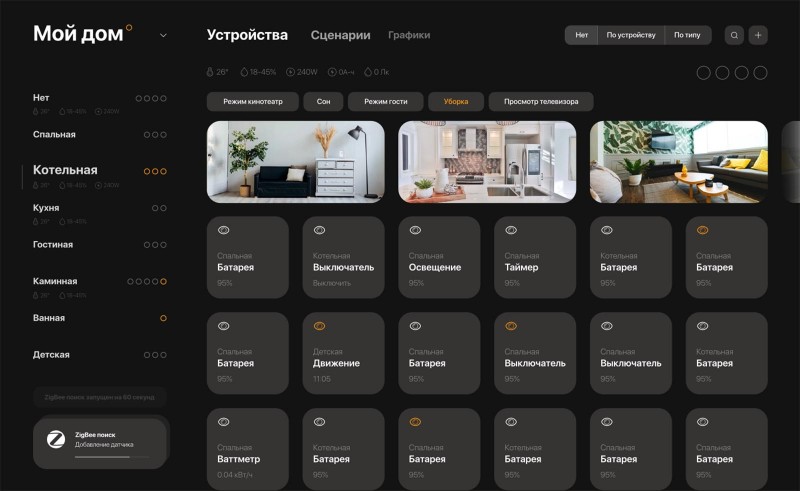Click the humidity icon showing 18-45%

244,72
